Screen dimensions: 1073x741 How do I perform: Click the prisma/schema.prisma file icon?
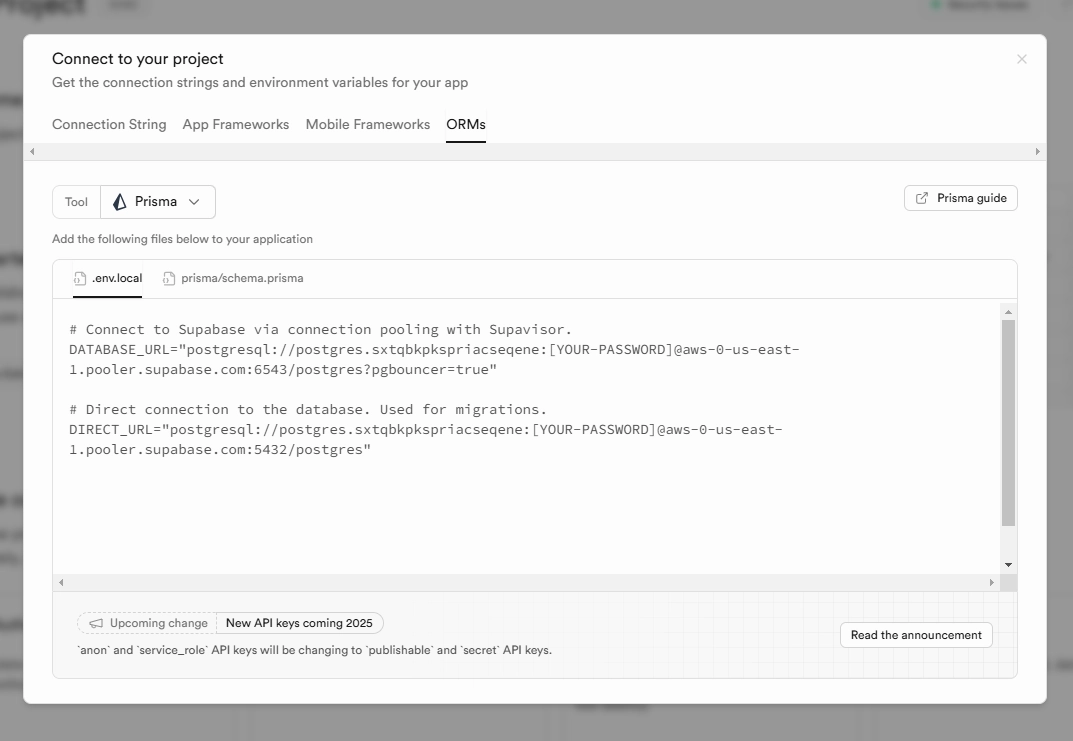pos(169,278)
